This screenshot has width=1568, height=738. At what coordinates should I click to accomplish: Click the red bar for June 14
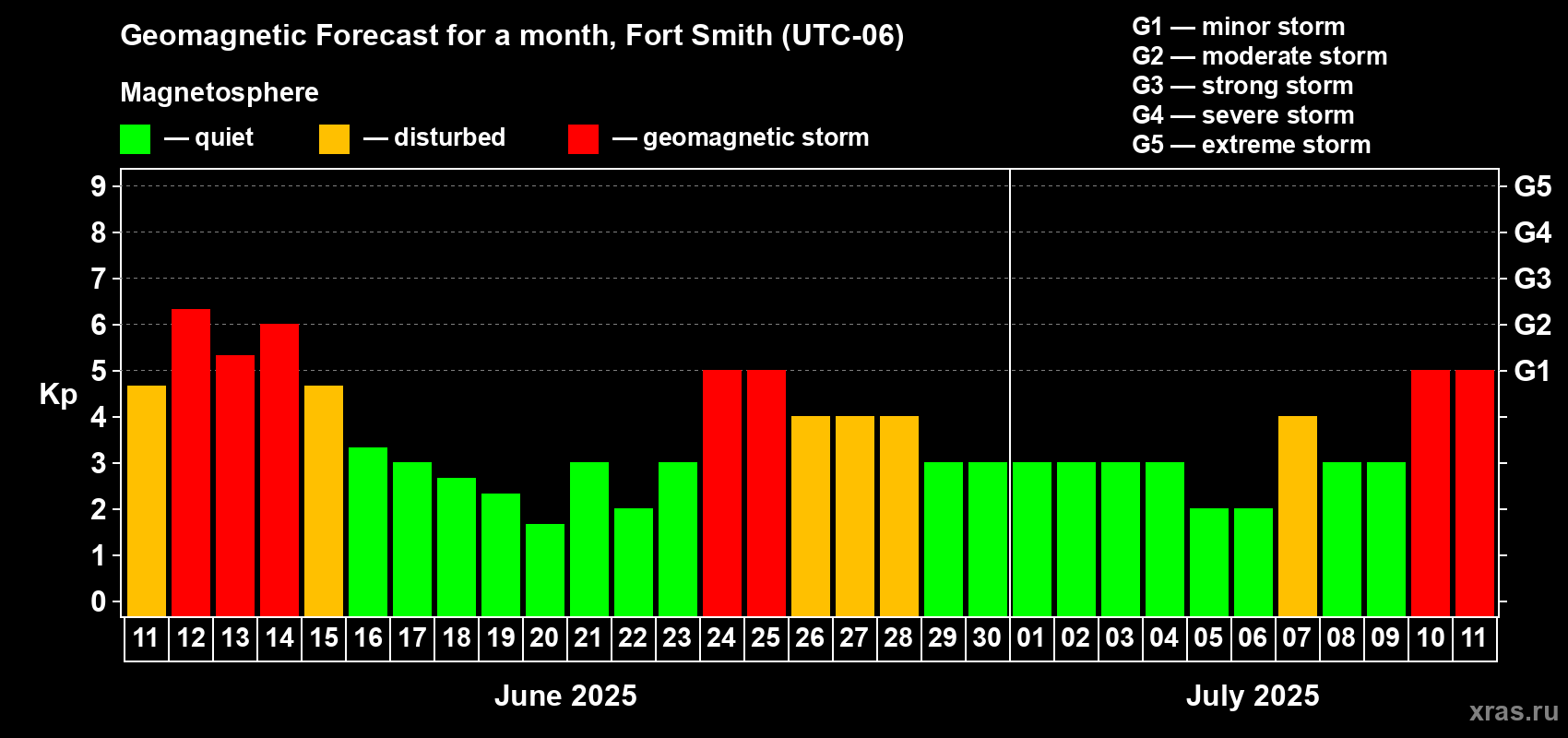(x=279, y=470)
